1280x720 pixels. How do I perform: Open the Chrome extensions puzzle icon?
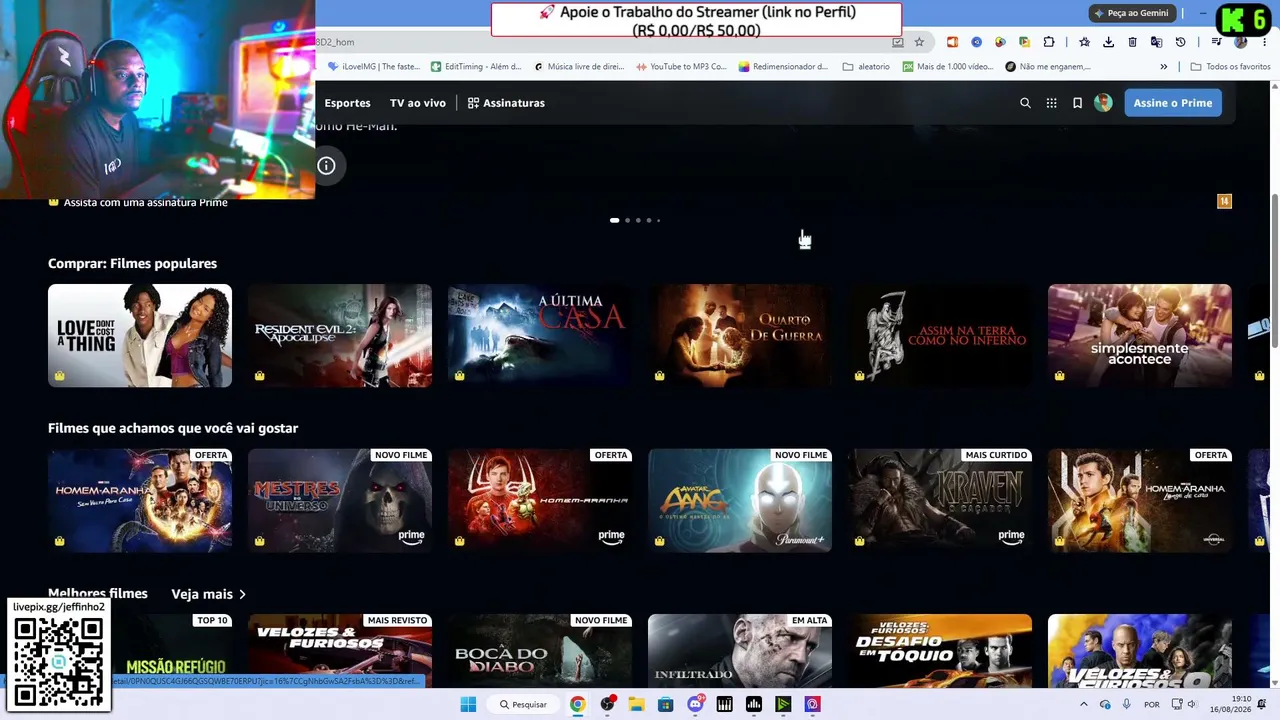click(x=1048, y=42)
